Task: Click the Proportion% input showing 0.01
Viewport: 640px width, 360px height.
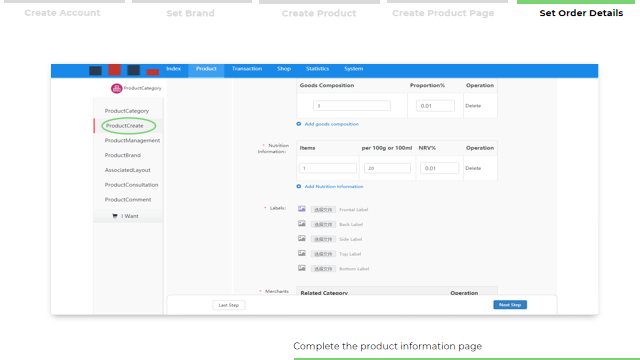Action: click(x=436, y=106)
